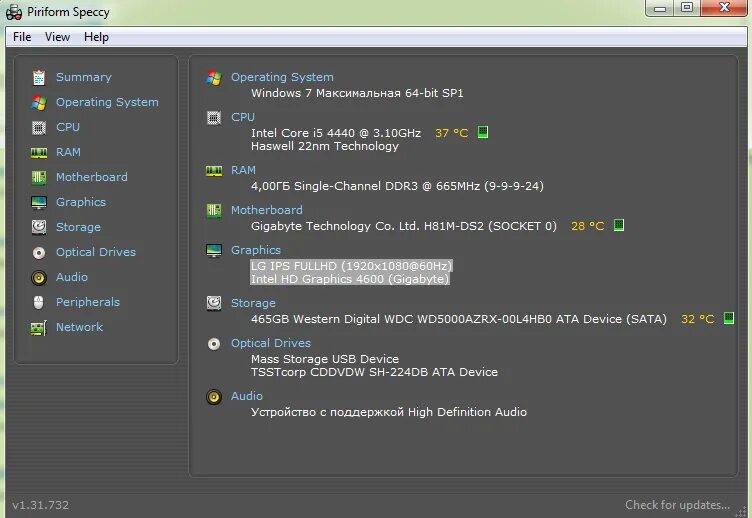
Task: Click the CPU temperature 37 °C value
Action: pos(452,133)
